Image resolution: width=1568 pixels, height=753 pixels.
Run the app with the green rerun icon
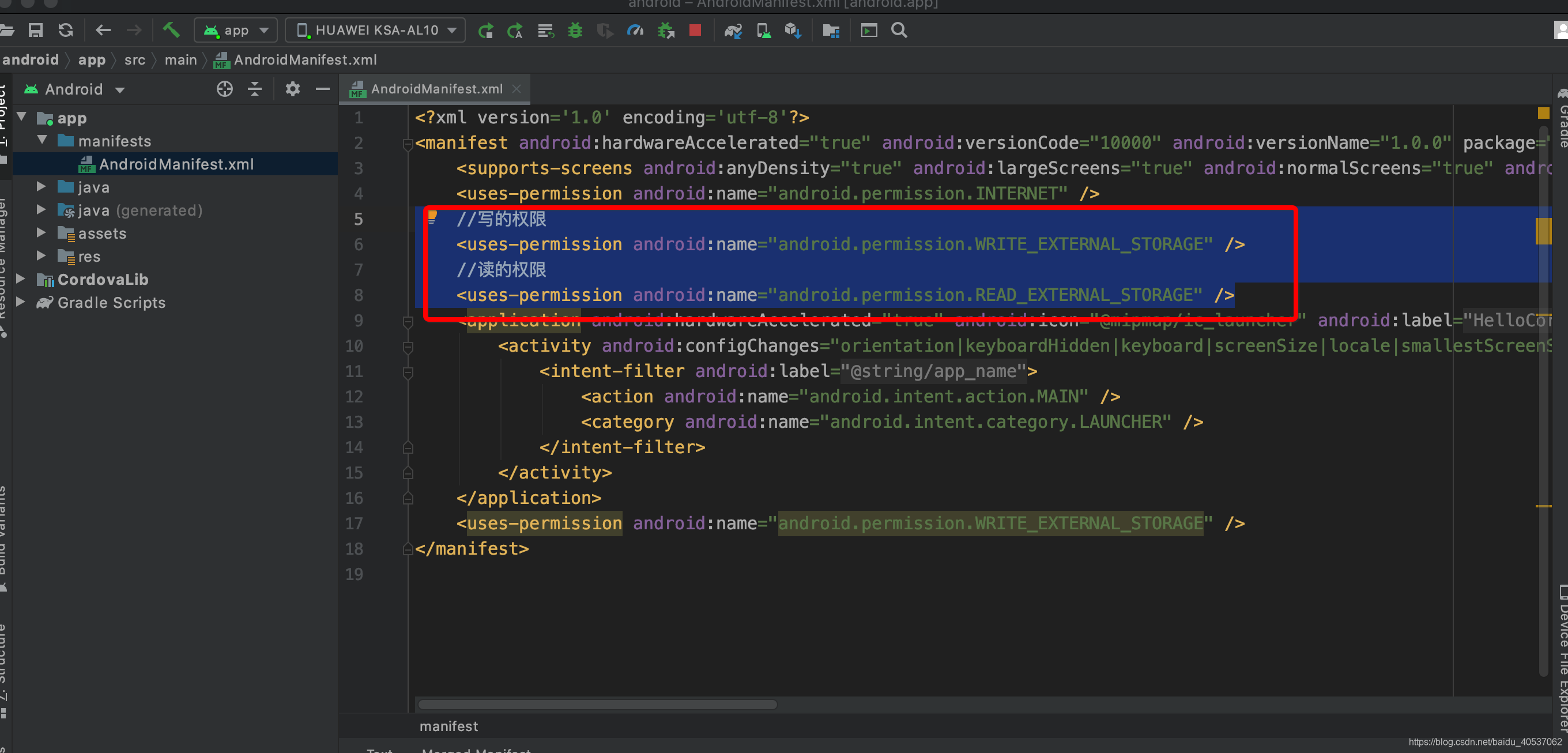click(x=486, y=30)
